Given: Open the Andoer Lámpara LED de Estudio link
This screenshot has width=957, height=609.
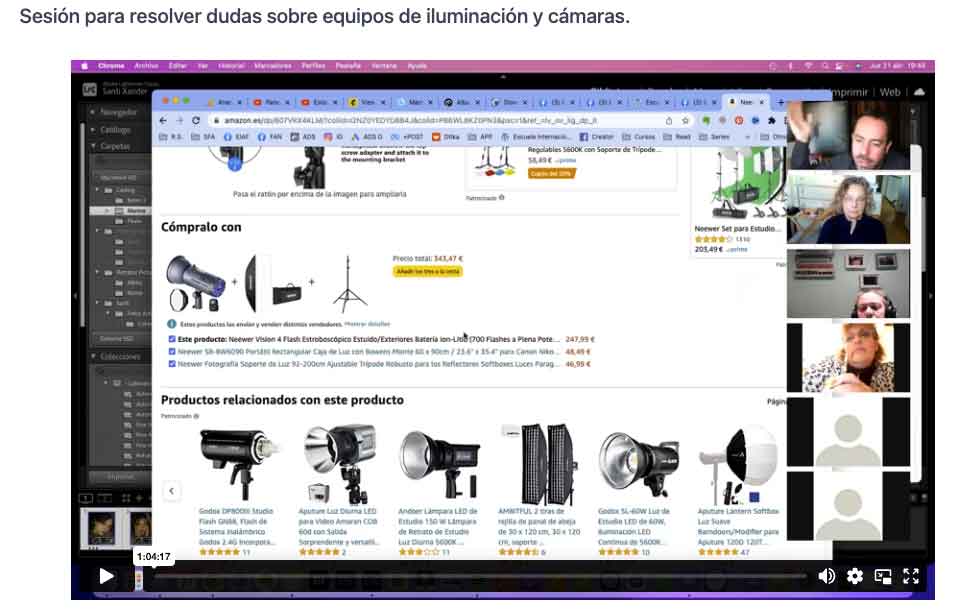Looking at the screenshot, I should 438,526.
